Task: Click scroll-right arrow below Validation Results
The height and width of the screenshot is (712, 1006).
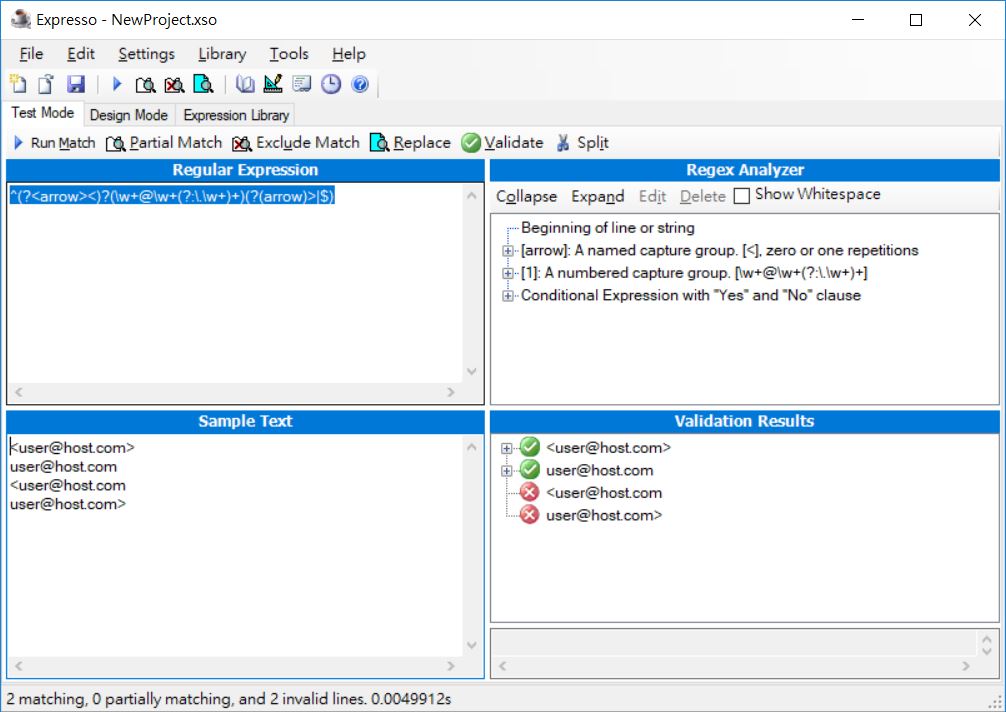Action: [x=966, y=666]
